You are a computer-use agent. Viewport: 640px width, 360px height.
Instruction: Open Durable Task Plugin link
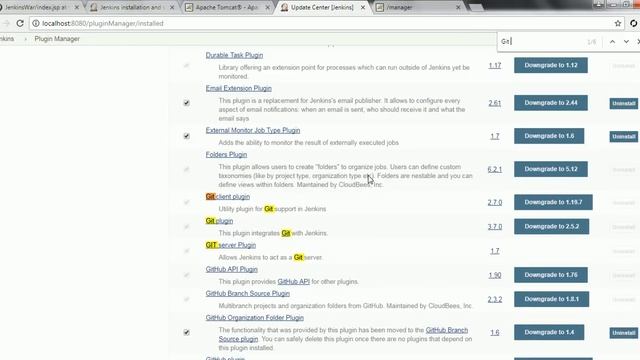point(234,55)
